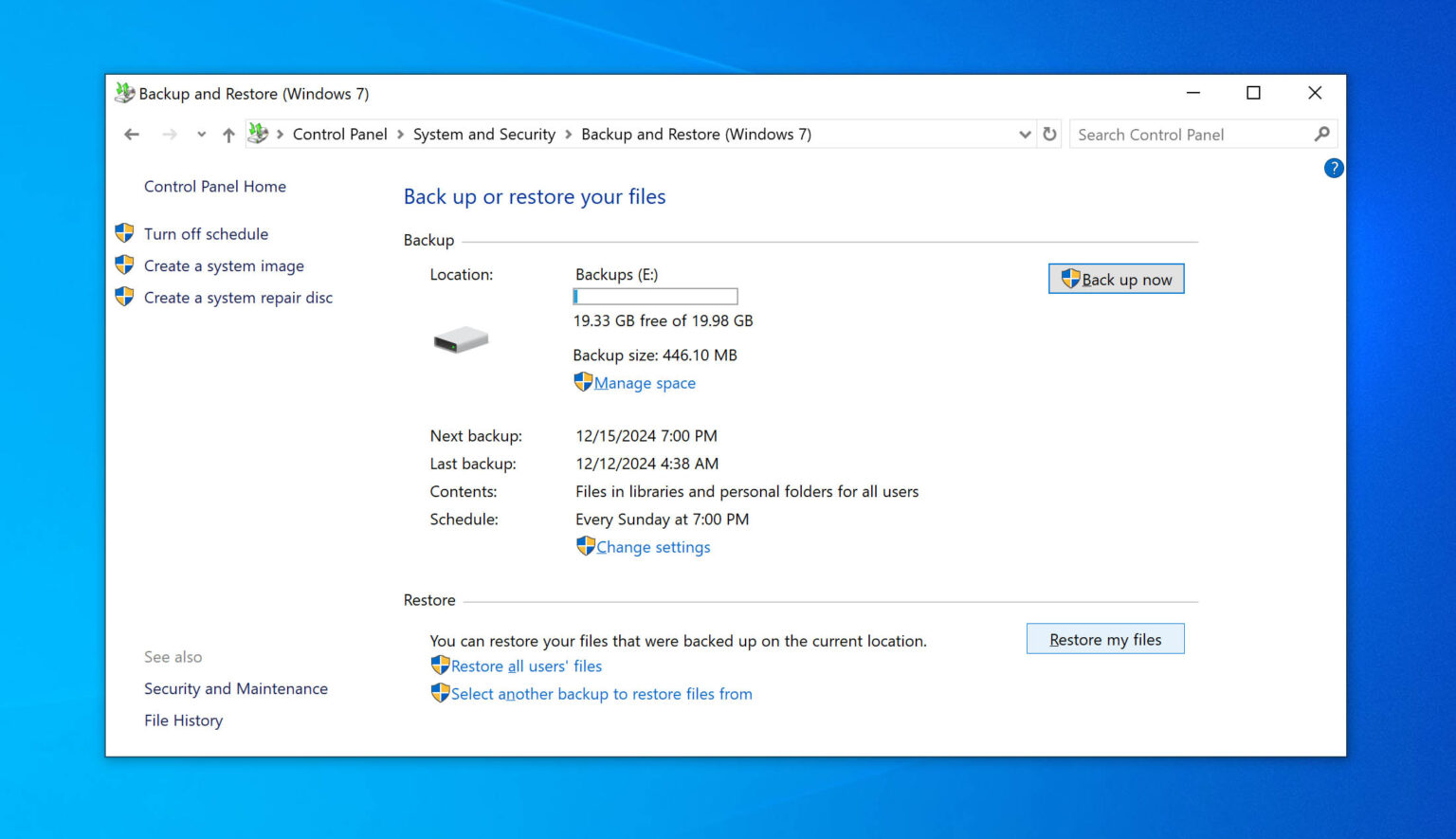Click the shield icon beside Change settings
This screenshot has width=1456, height=839.
pyautogui.click(x=586, y=546)
